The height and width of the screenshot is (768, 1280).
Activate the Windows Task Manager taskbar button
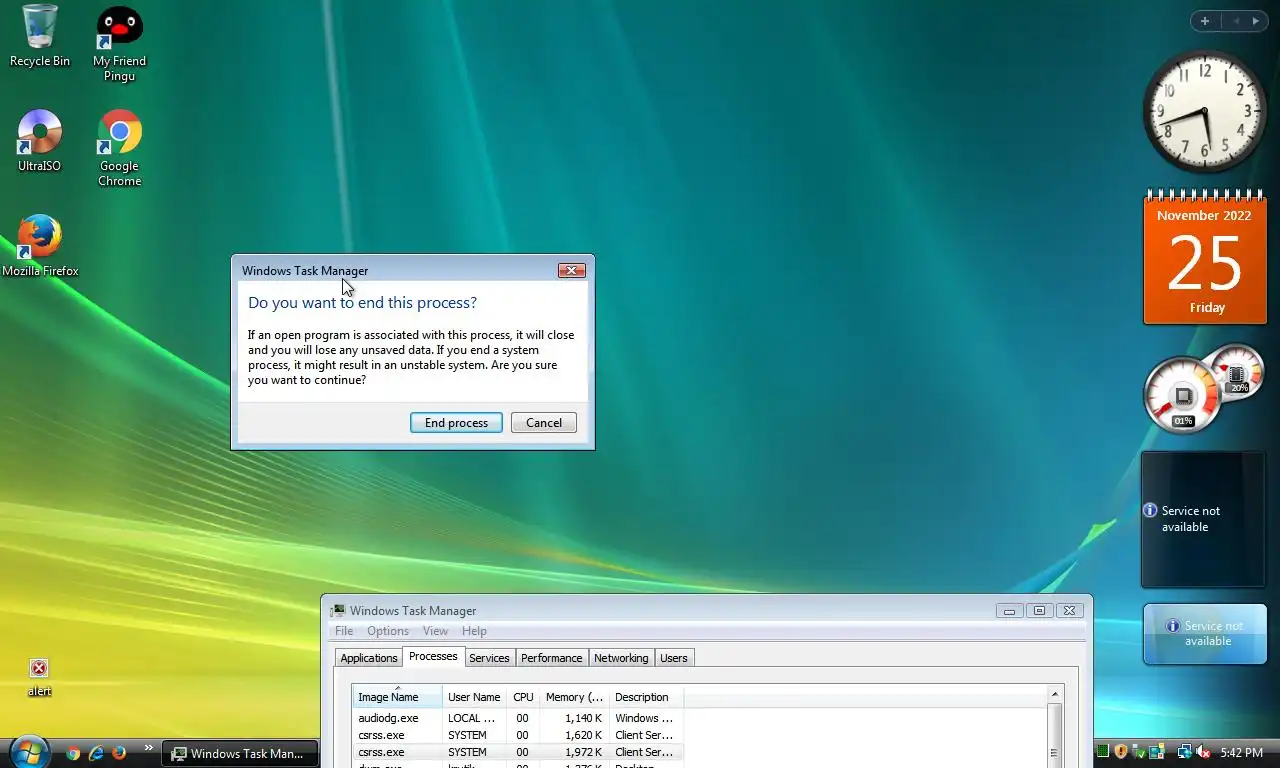click(241, 754)
